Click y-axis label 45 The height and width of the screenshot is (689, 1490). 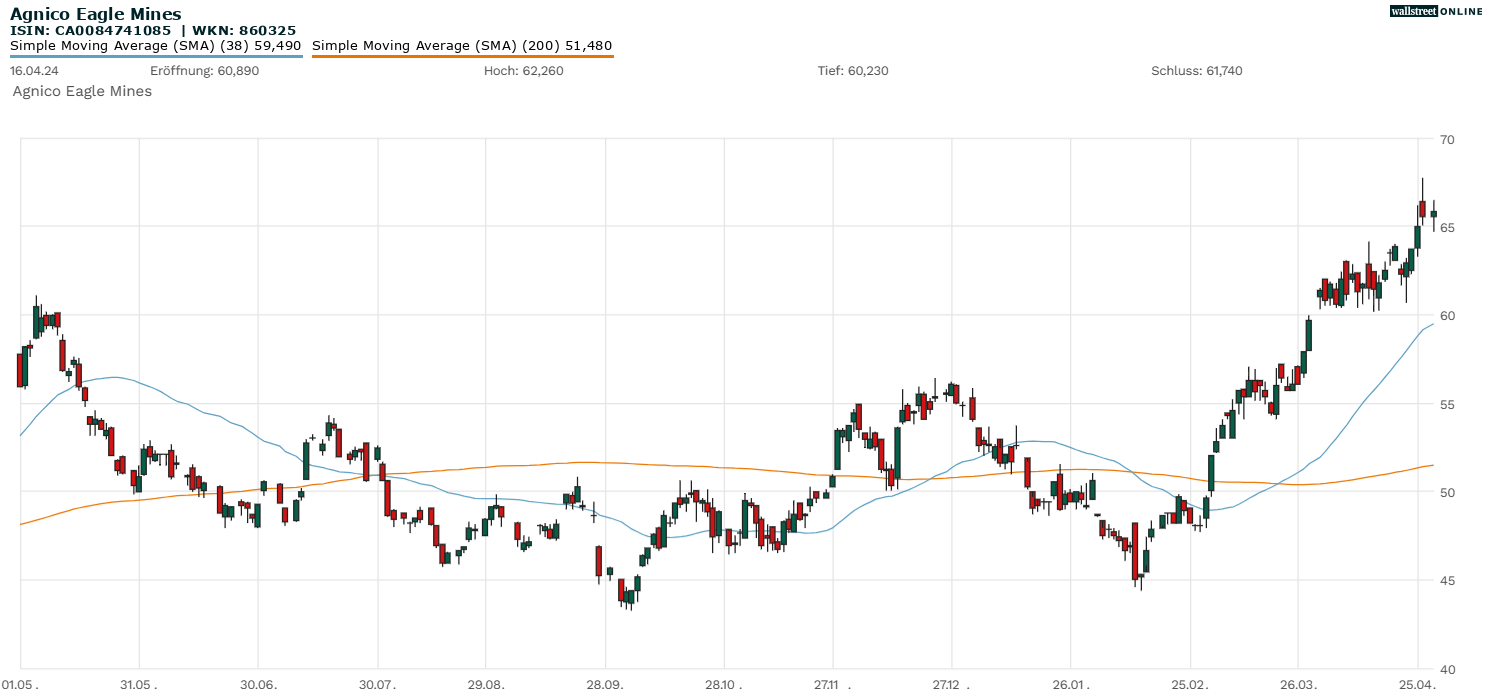tap(1448, 581)
